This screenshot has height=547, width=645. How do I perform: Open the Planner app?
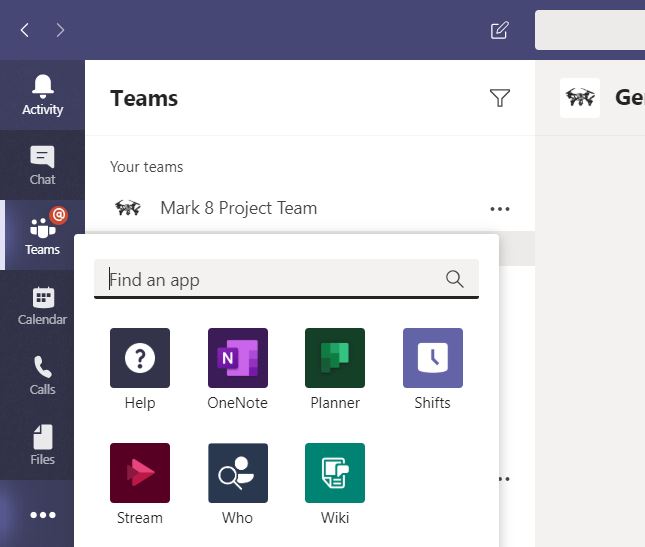335,358
